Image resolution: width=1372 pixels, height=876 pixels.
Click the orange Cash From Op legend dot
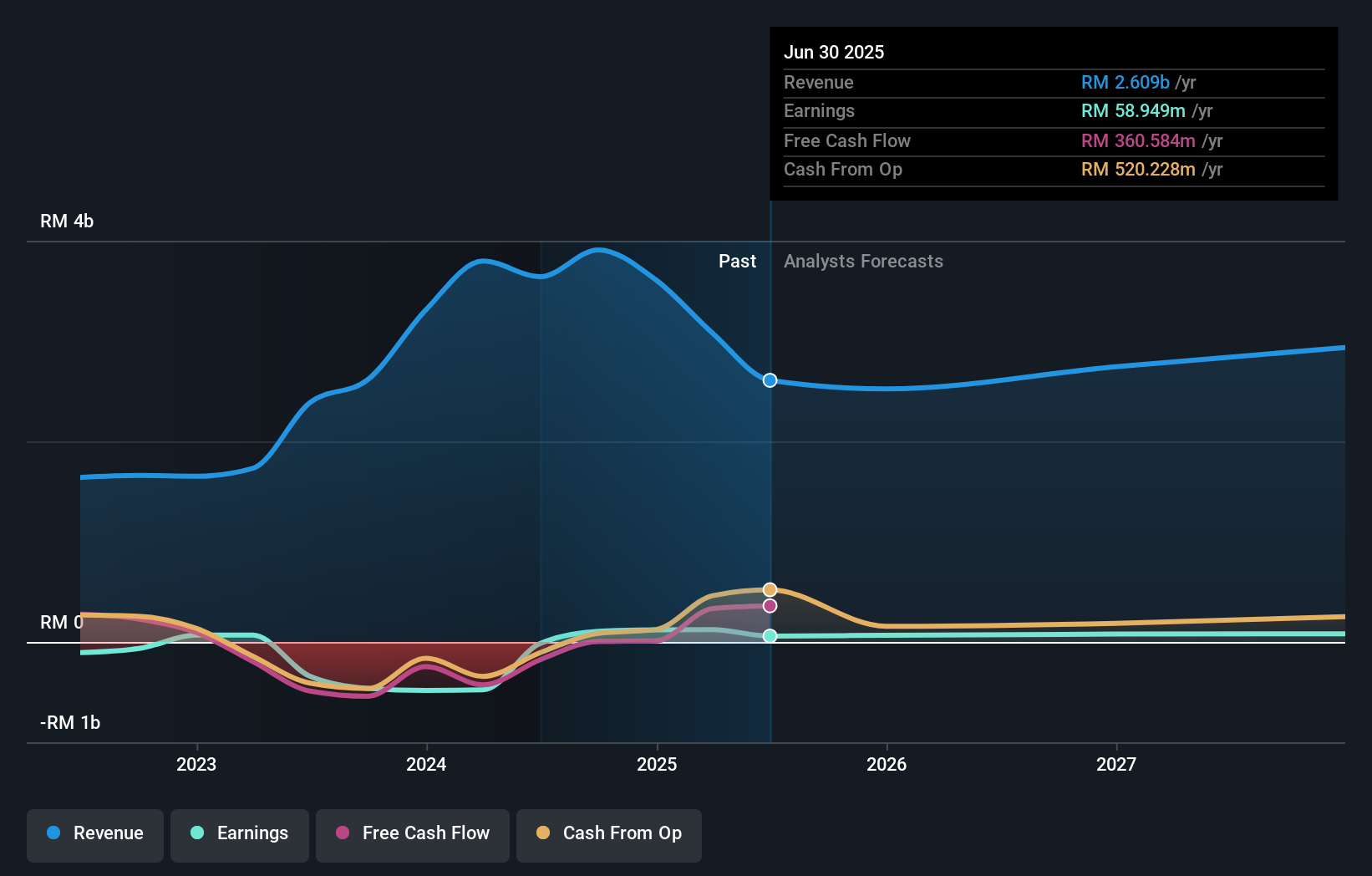click(x=543, y=833)
